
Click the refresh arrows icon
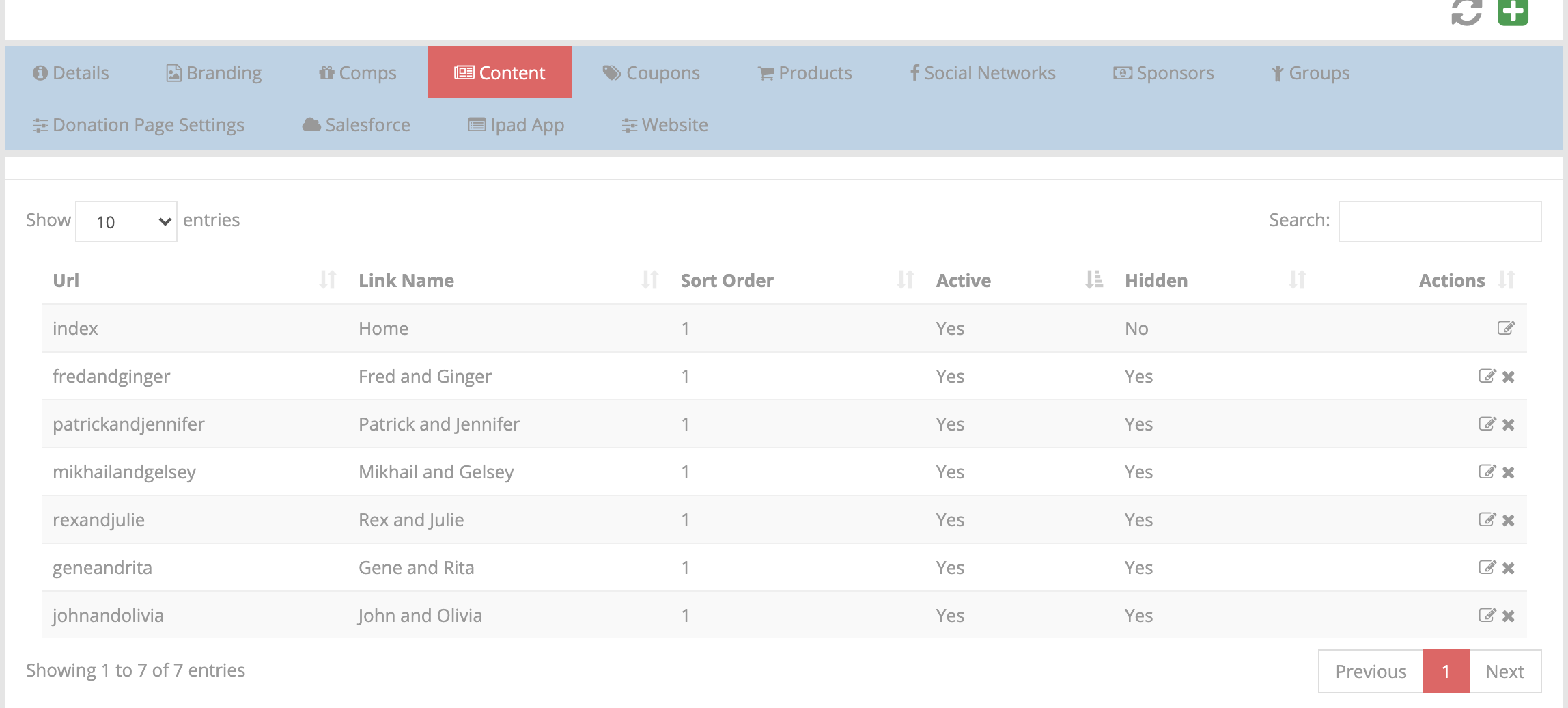pyautogui.click(x=1466, y=12)
